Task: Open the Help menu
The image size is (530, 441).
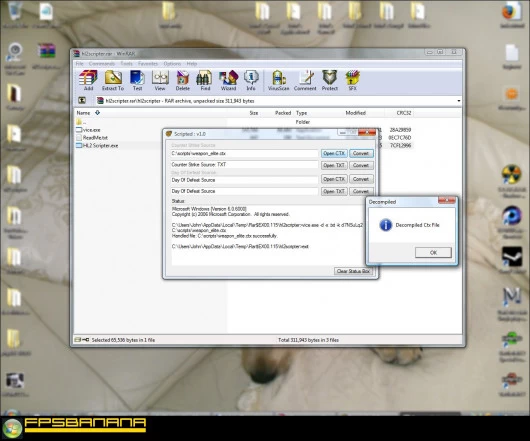Action: pos(192,64)
